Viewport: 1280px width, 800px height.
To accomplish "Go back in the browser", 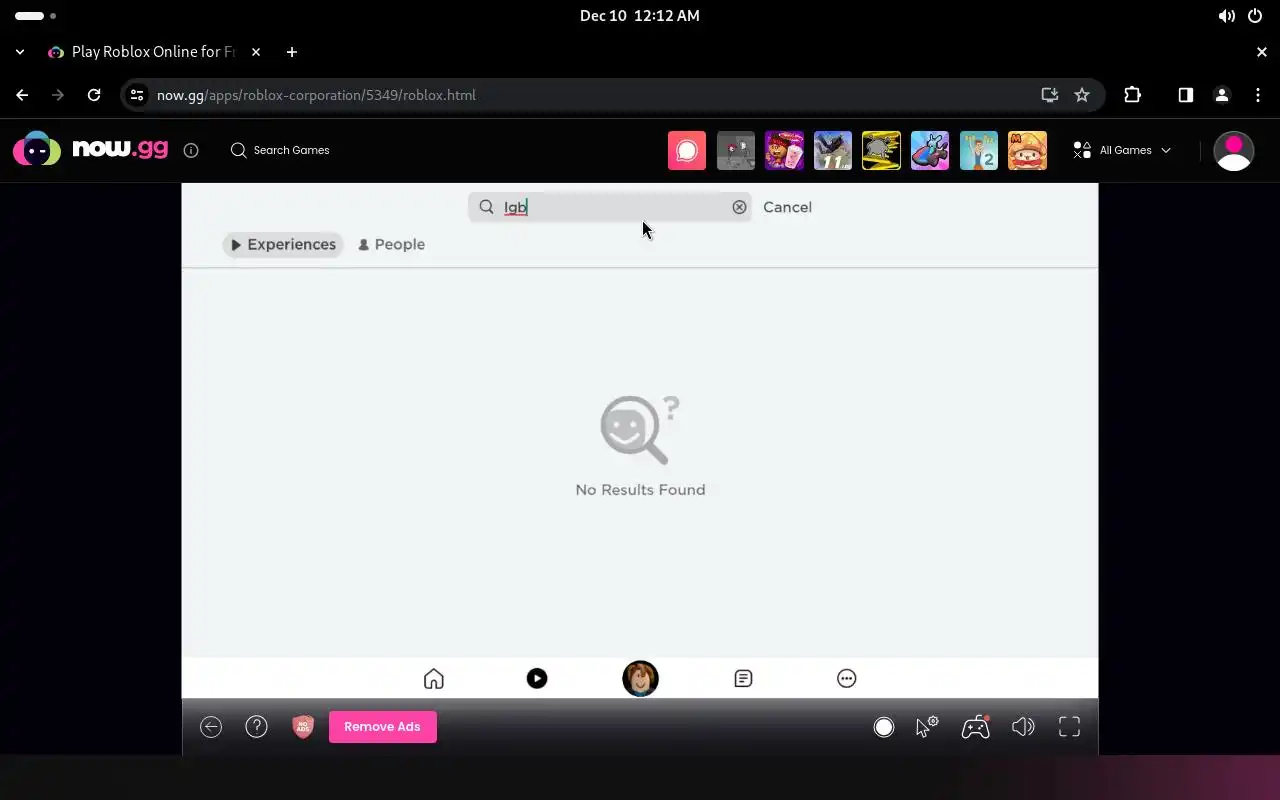I will [22, 95].
